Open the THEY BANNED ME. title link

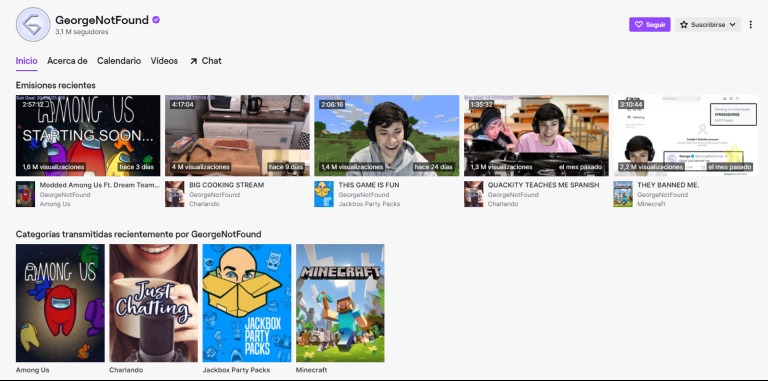coord(668,185)
